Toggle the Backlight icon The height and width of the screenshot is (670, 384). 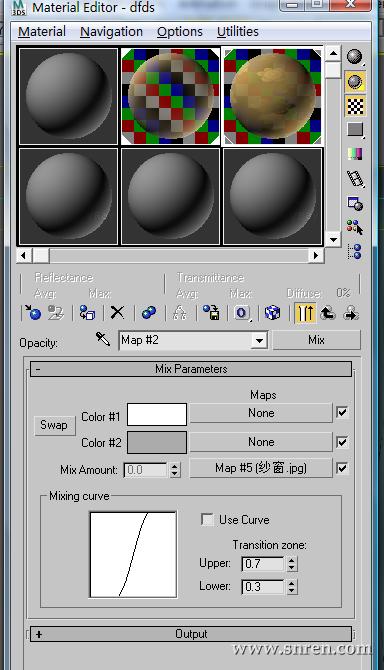point(355,82)
